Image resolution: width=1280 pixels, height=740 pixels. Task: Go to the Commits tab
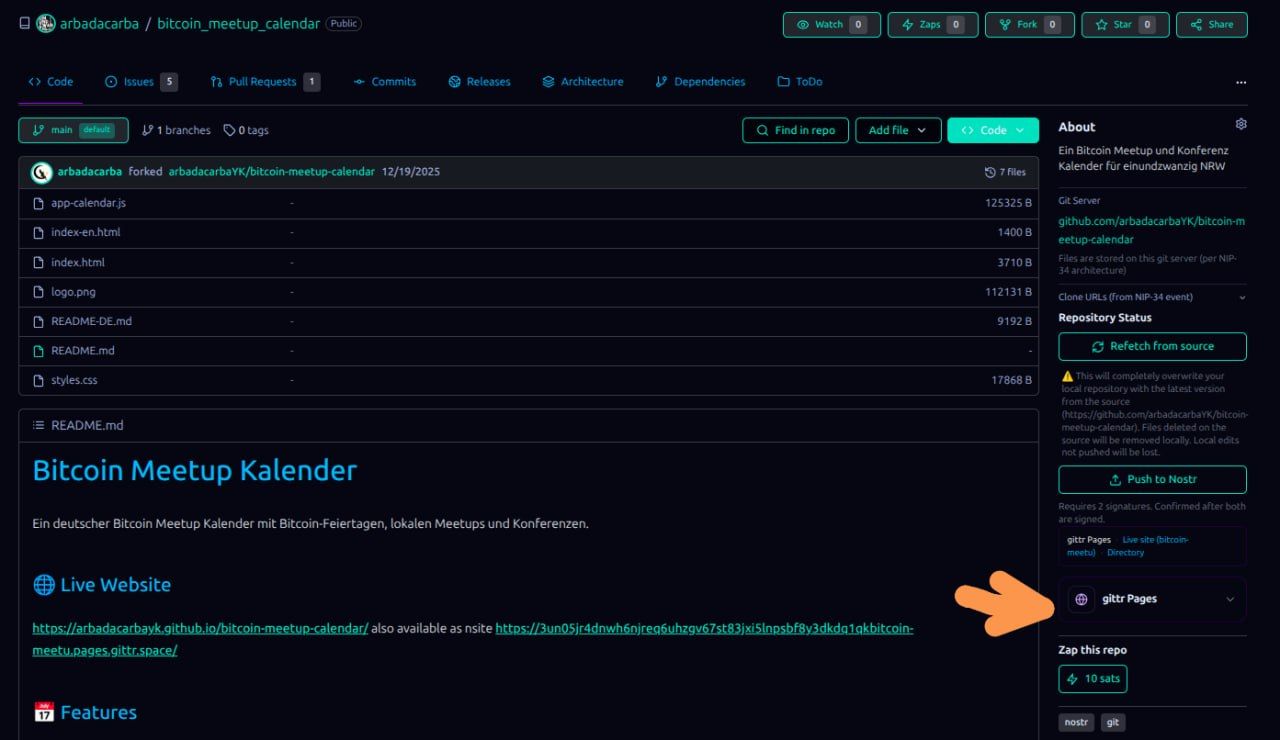(385, 82)
